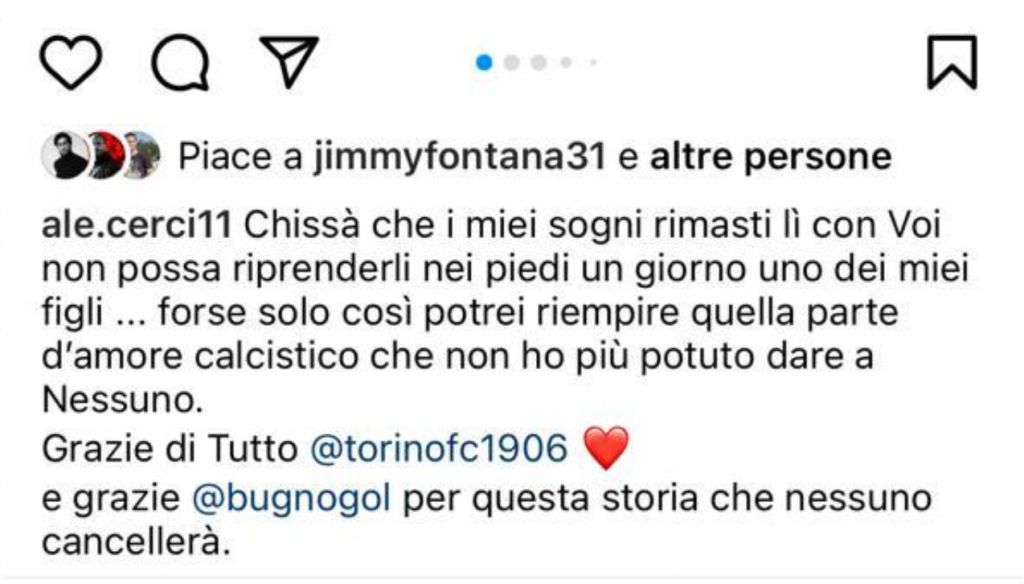Screen dimensions: 1024x584
Task: Open the first liker's profile avatar
Action: pos(65,155)
